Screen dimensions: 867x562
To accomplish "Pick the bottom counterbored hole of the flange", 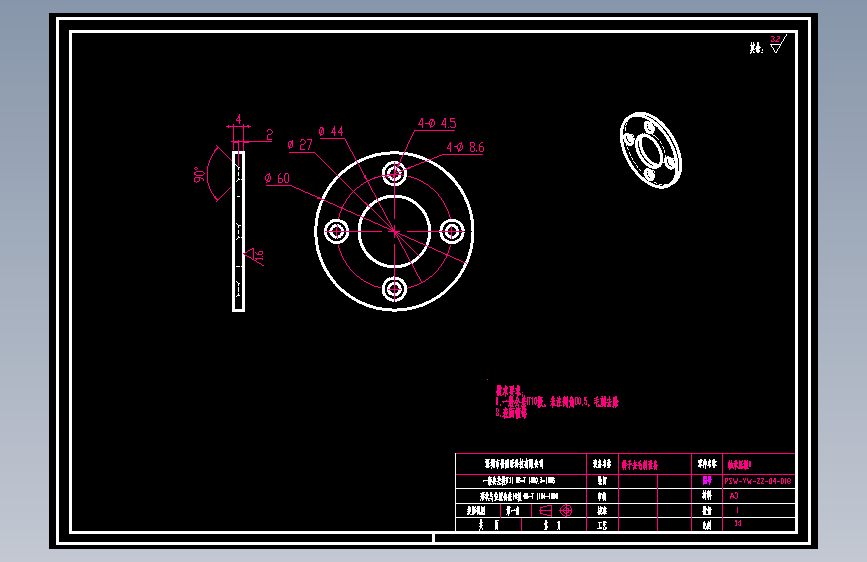I will 394,289.
